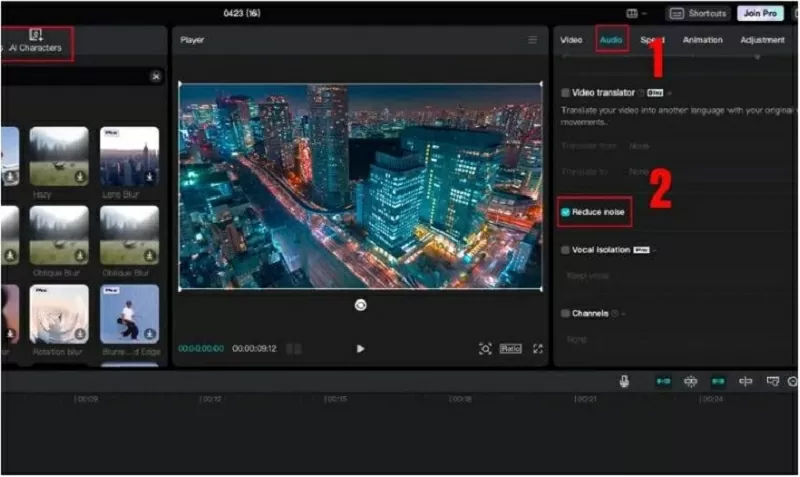Toggle fullscreen preview in the player
This screenshot has height=477, width=800.
(x=538, y=349)
